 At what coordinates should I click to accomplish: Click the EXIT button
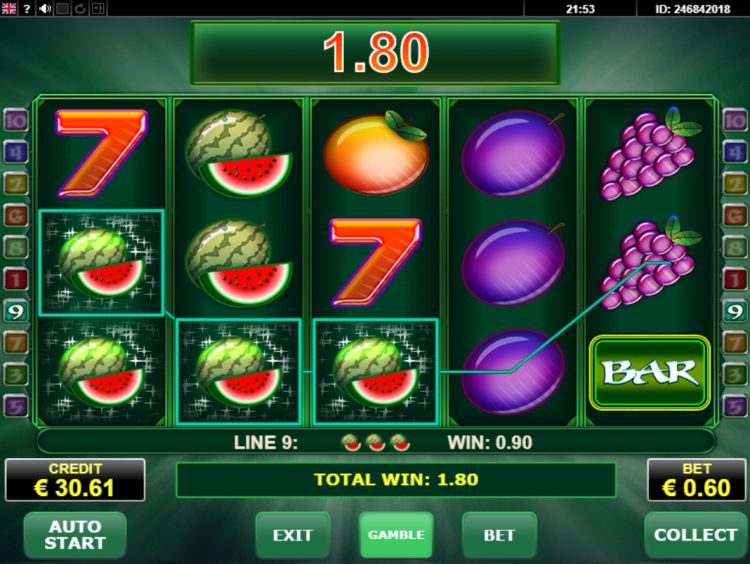pyautogui.click(x=293, y=535)
